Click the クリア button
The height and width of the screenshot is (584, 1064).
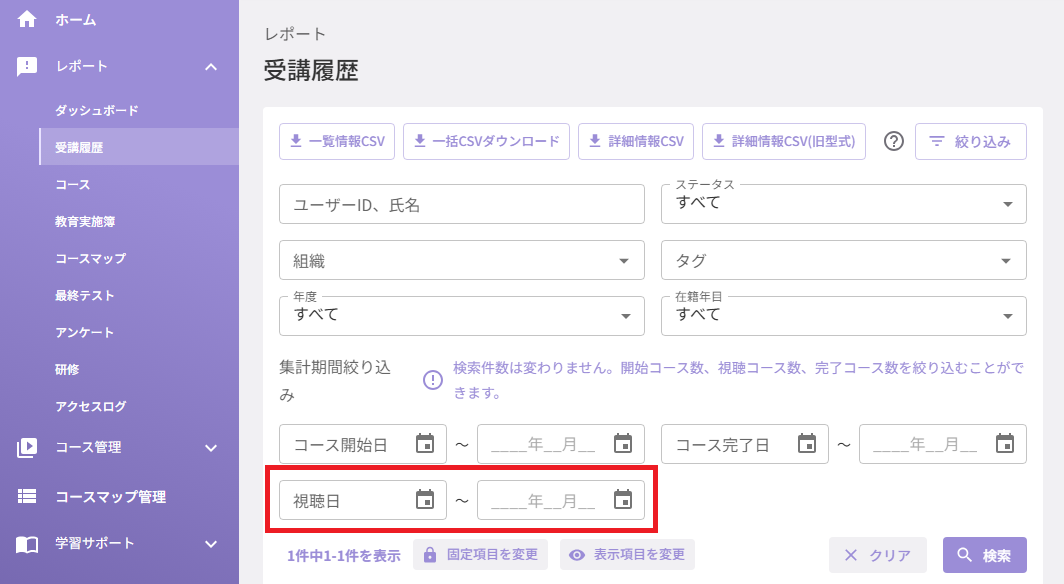(878, 555)
